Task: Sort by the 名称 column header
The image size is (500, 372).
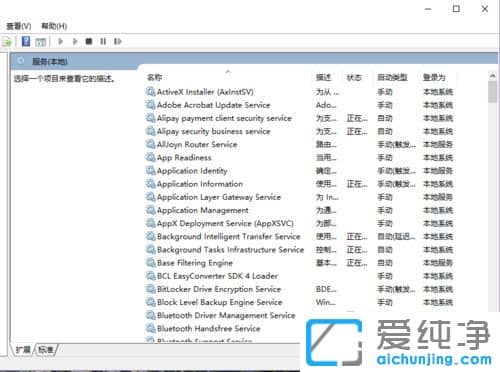Action: [154, 77]
